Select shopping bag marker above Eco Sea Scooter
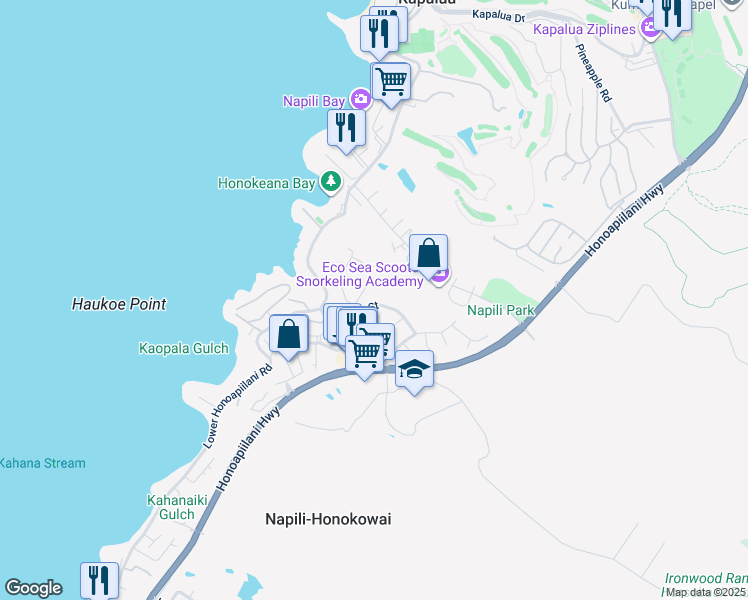 tap(428, 252)
